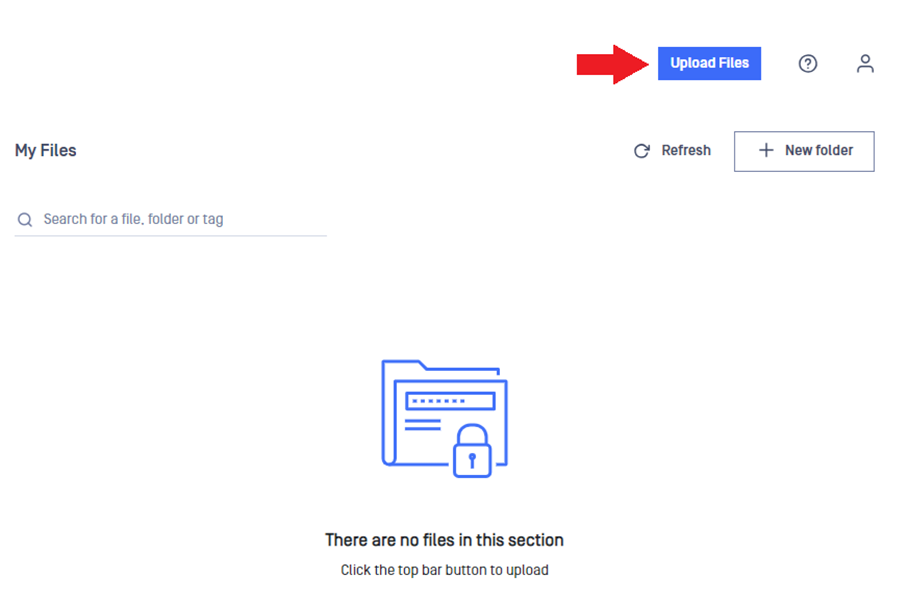The width and height of the screenshot is (909, 602).
Task: Click the dotted password bar in illustration
Action: pyautogui.click(x=450, y=401)
